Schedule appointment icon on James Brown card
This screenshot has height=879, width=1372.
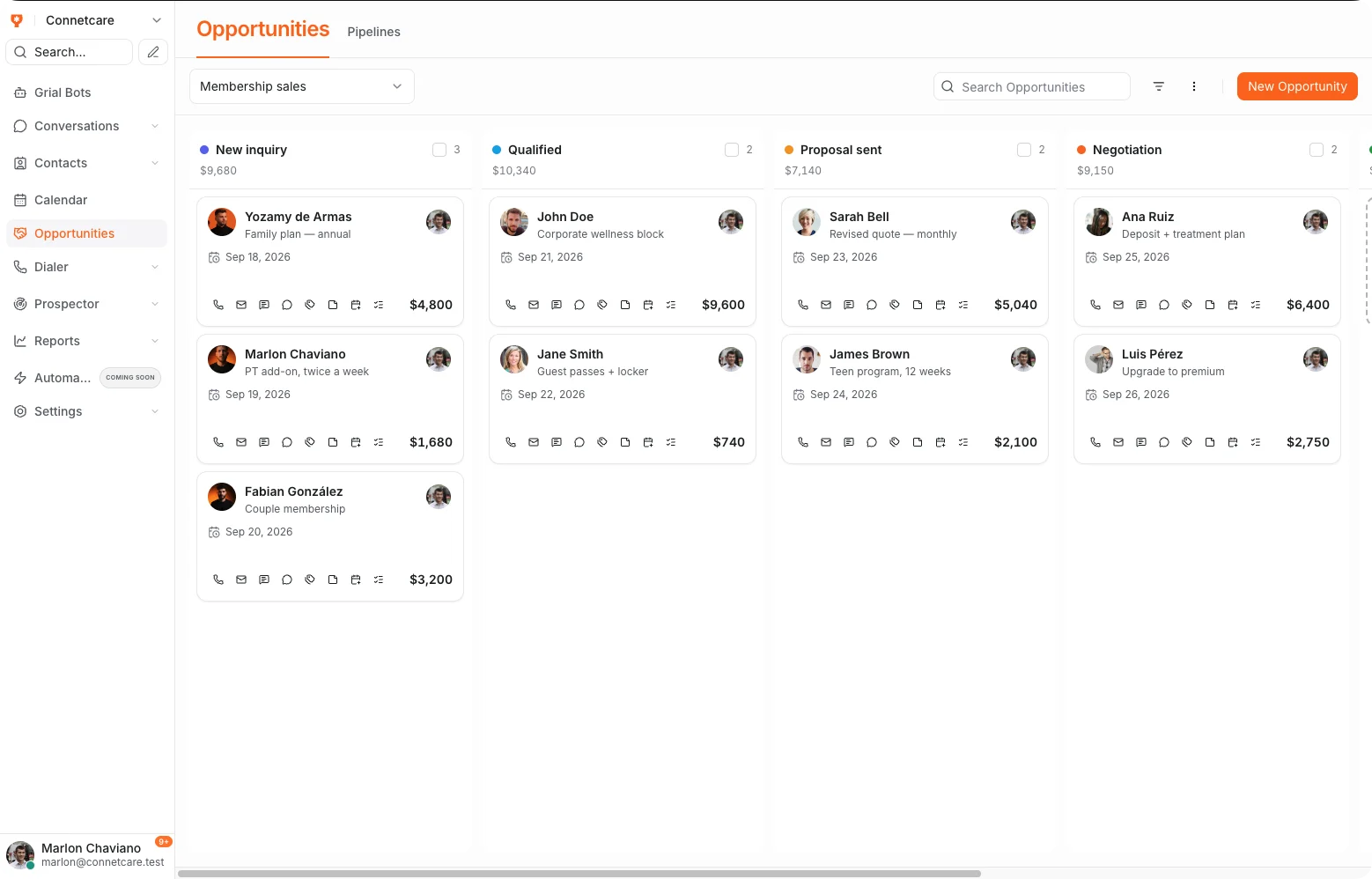tap(940, 442)
